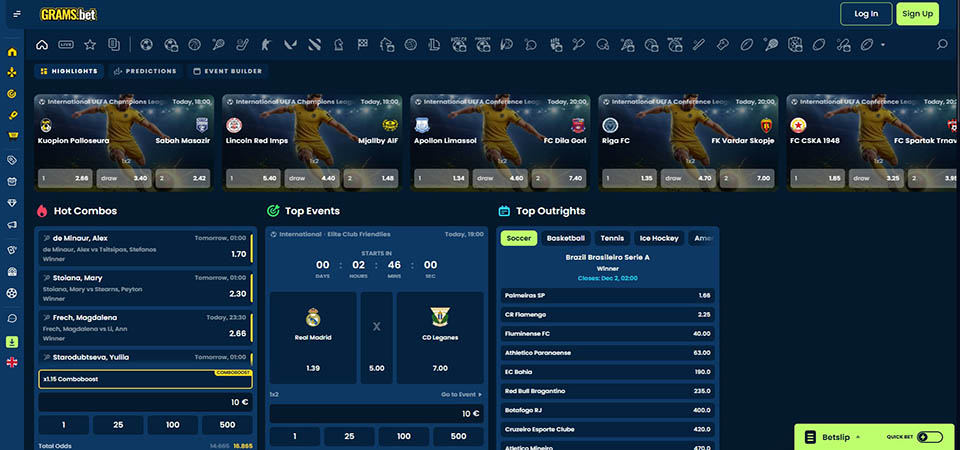
Task: Open the search magnifier icon
Action: click(942, 45)
